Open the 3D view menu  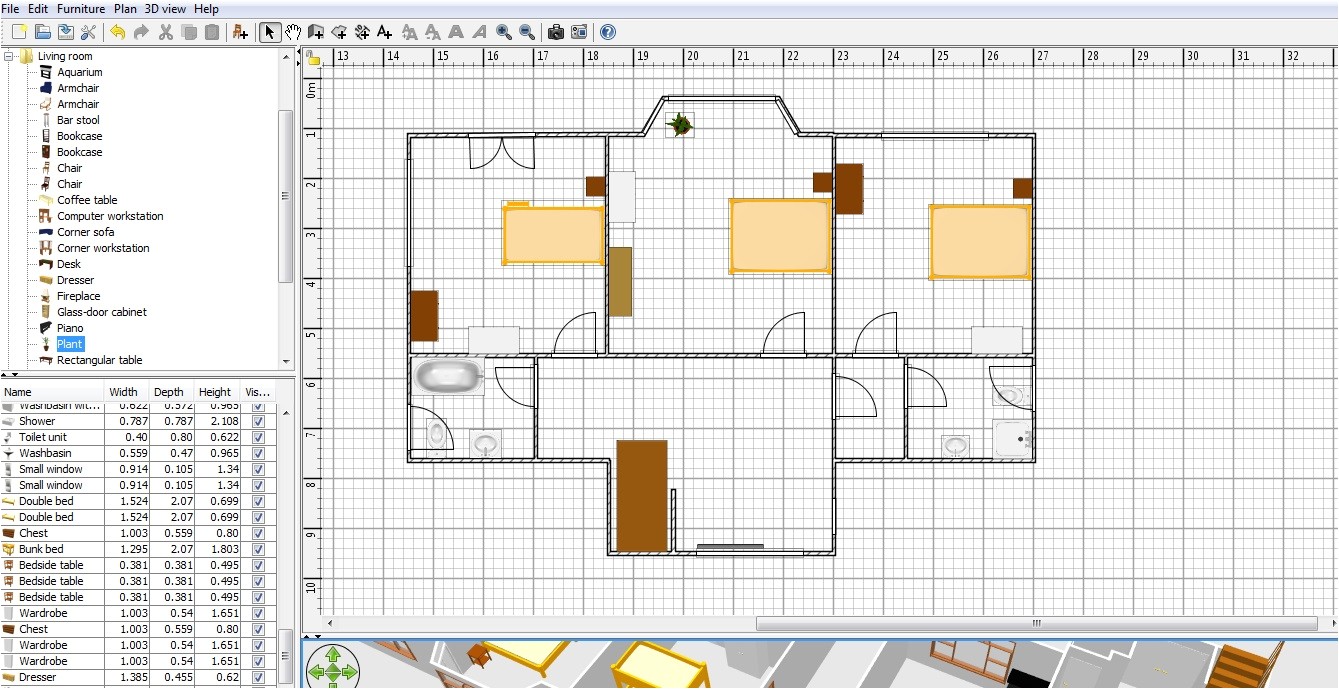click(x=165, y=9)
